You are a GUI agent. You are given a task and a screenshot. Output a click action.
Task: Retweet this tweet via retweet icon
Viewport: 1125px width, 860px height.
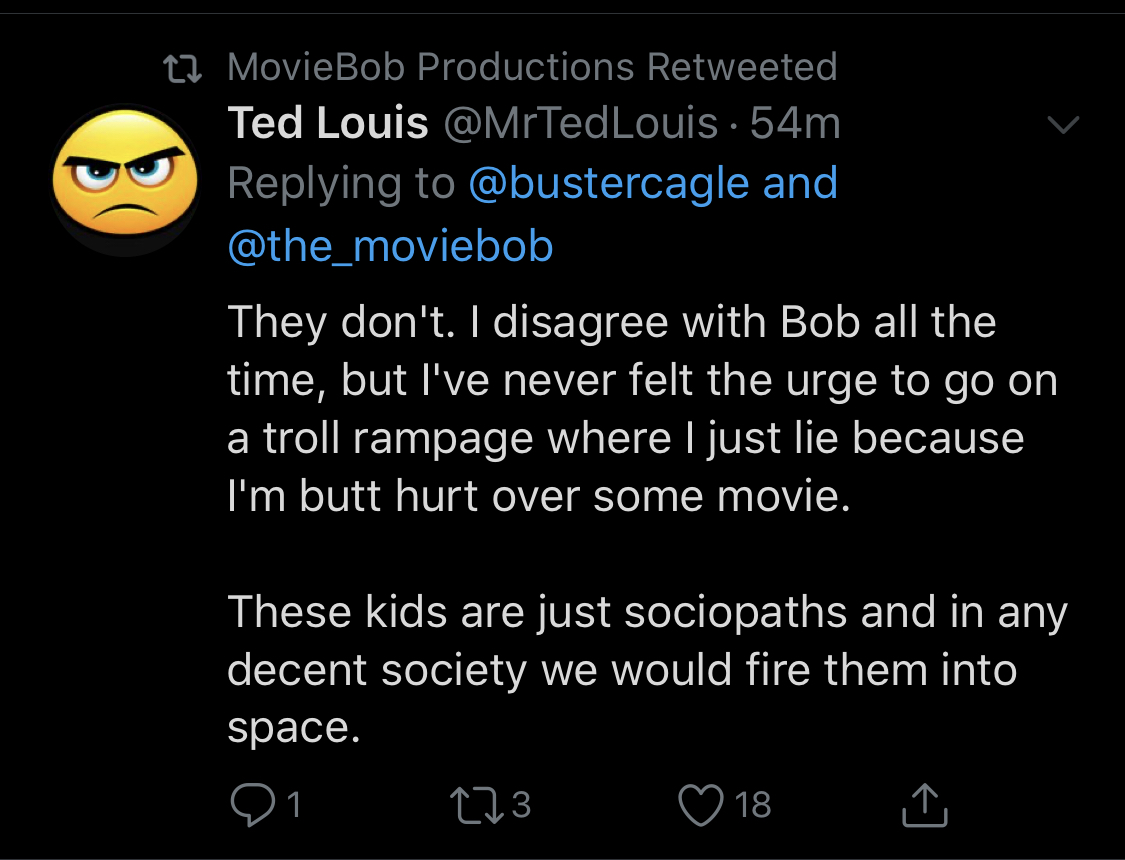(476, 805)
